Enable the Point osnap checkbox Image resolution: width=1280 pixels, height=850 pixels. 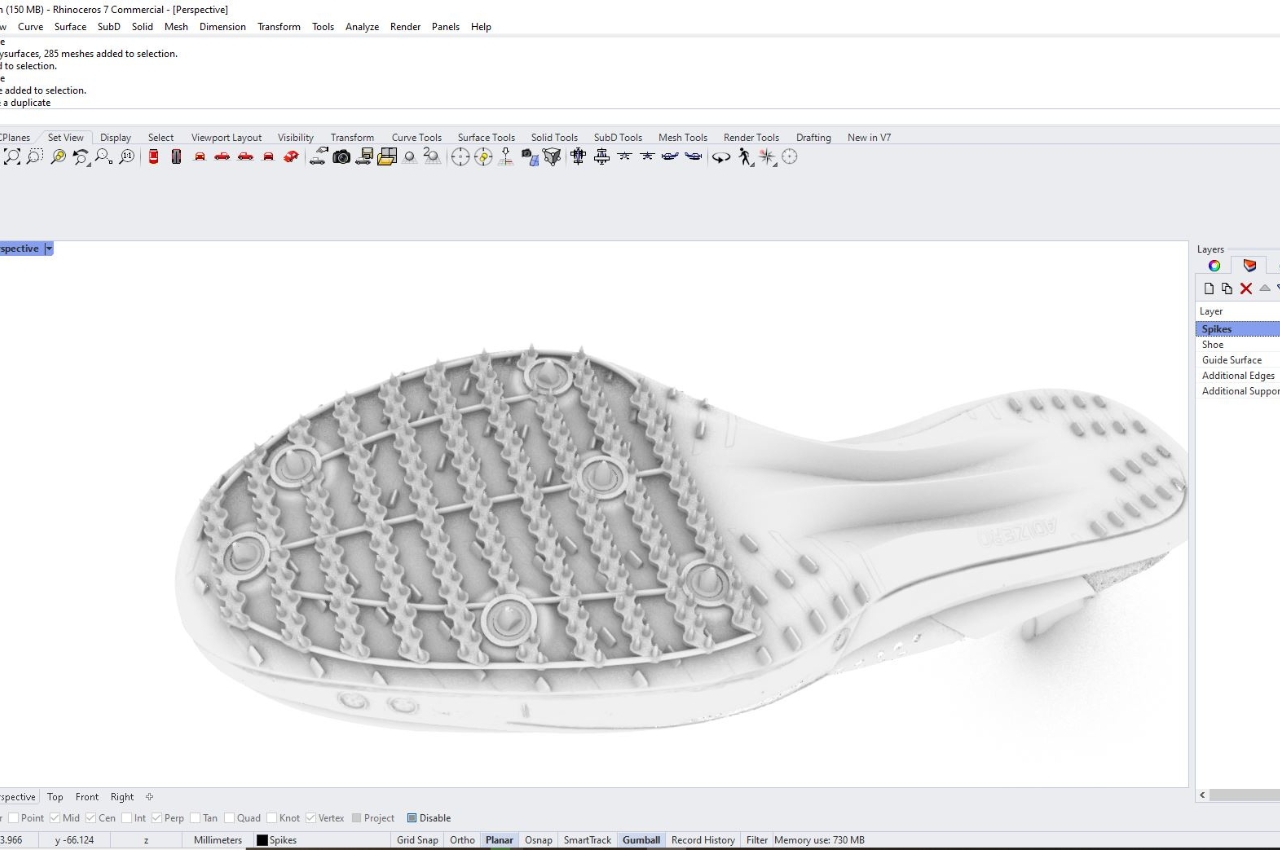(14, 818)
